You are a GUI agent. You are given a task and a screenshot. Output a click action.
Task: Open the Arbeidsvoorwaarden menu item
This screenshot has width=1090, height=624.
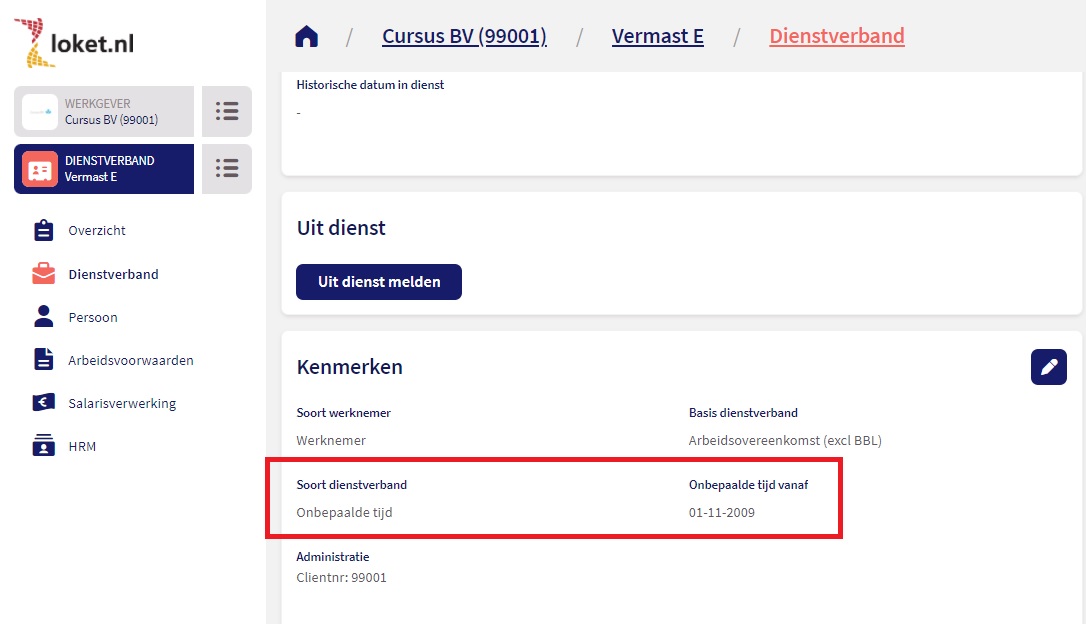point(131,360)
